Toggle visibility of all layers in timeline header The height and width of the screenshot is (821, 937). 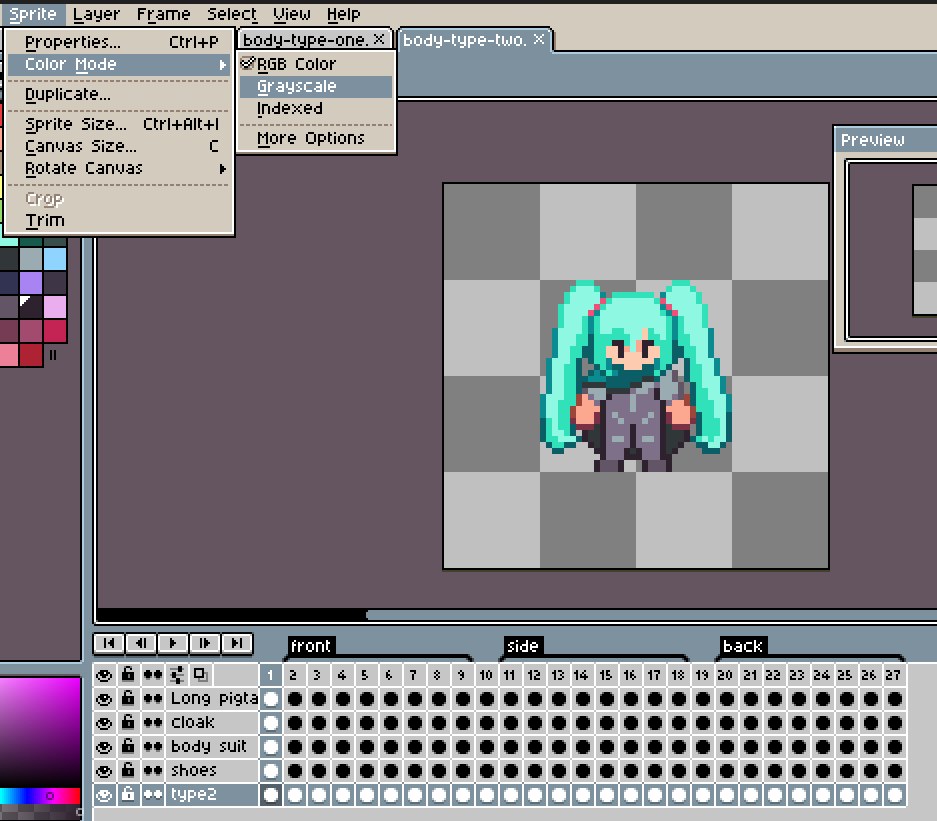coord(104,675)
